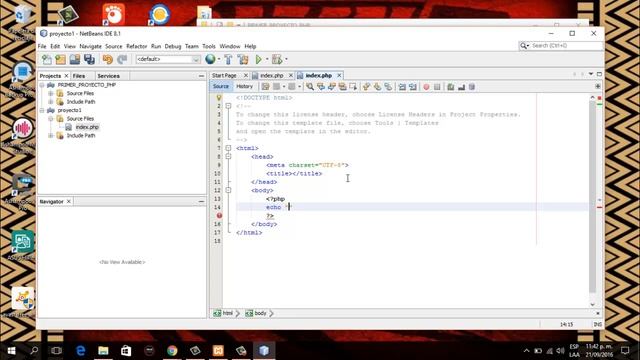
Task: Click the Save All toolbar icon
Action: coord(89,60)
